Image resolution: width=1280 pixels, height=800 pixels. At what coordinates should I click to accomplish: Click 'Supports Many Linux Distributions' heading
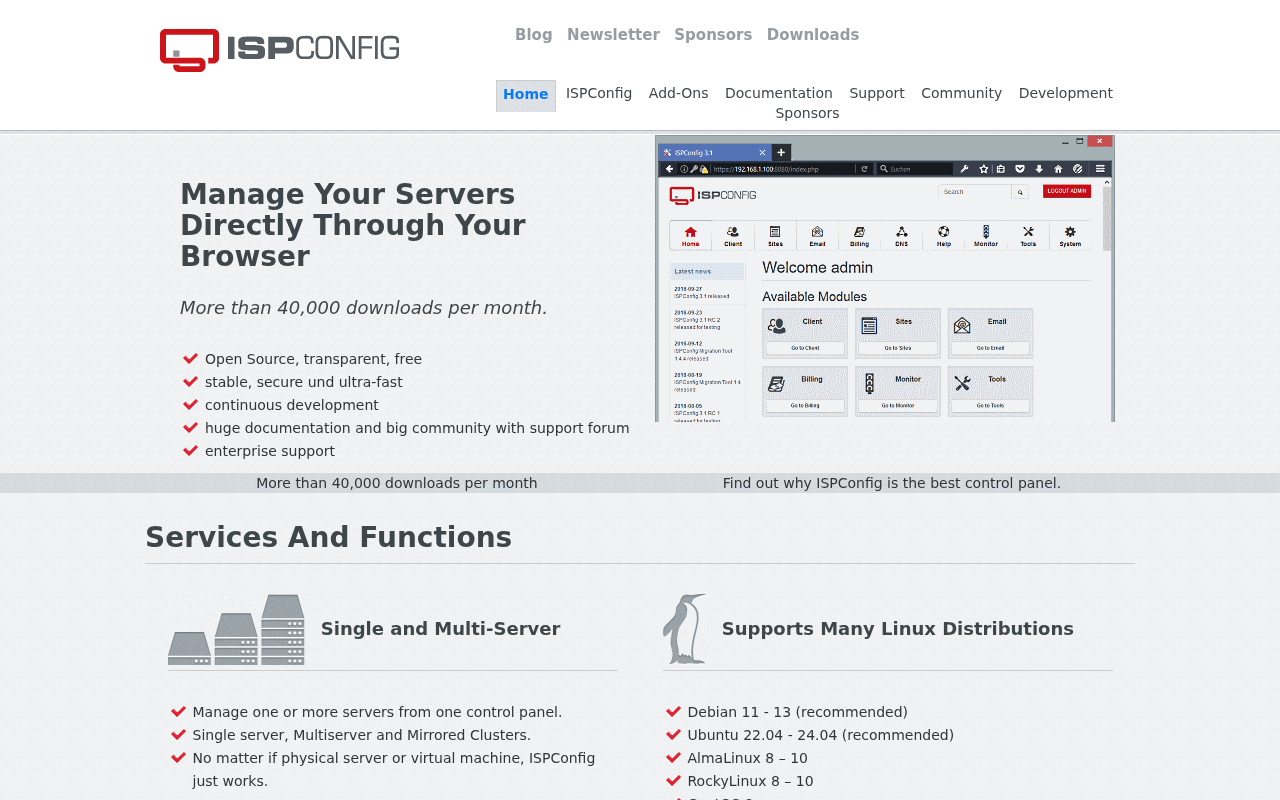click(x=898, y=629)
